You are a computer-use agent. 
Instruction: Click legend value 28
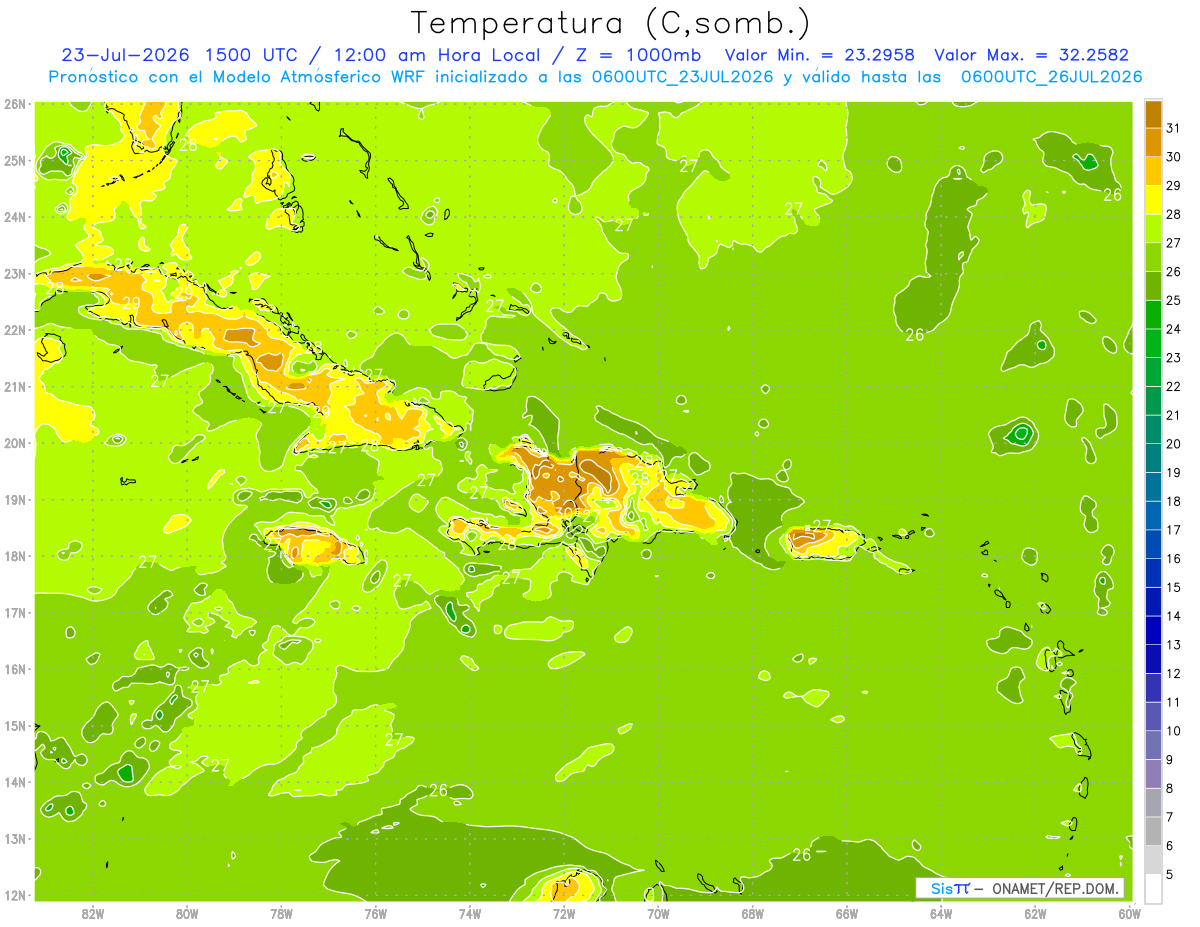[1173, 214]
